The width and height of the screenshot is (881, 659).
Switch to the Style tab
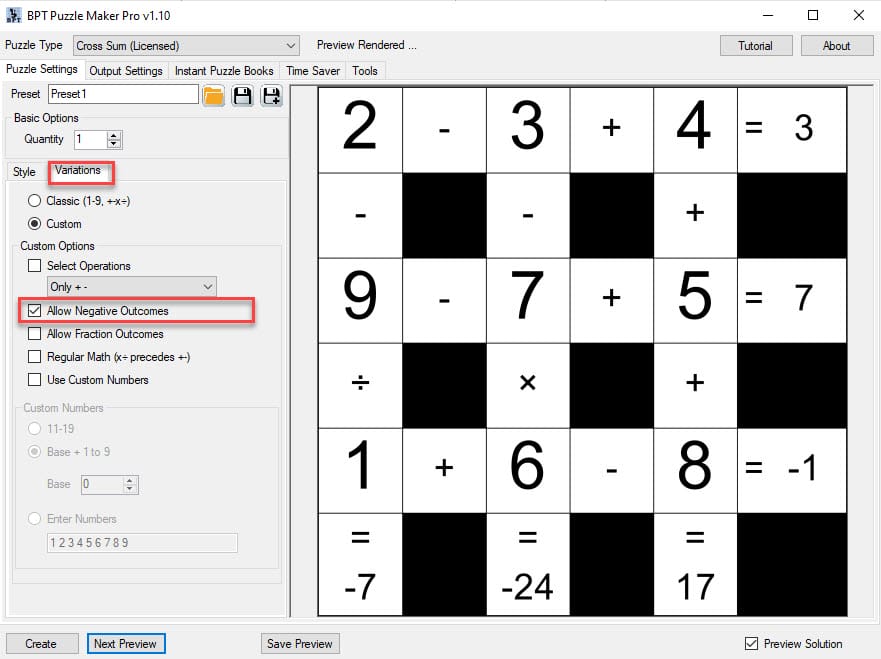pos(23,171)
